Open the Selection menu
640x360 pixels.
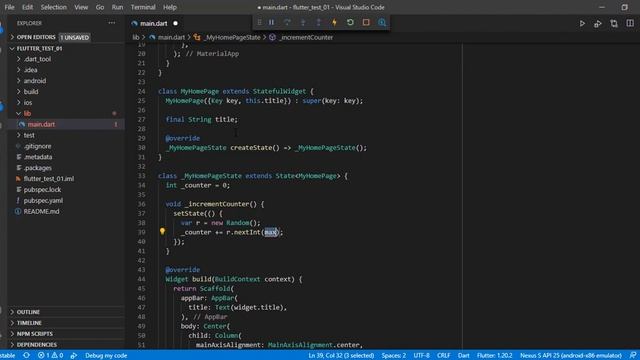click(x=53, y=7)
